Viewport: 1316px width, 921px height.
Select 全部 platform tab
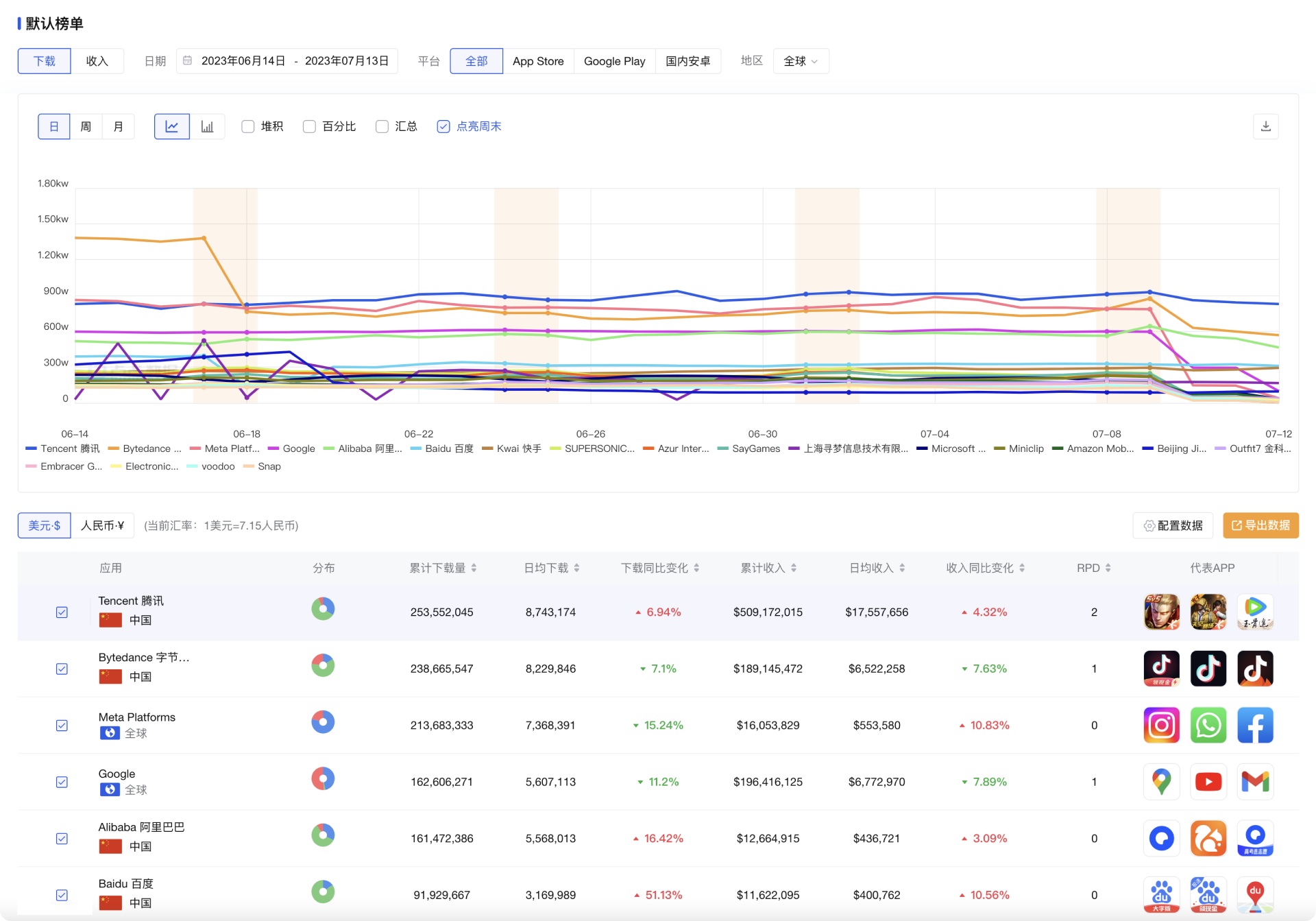coord(476,61)
